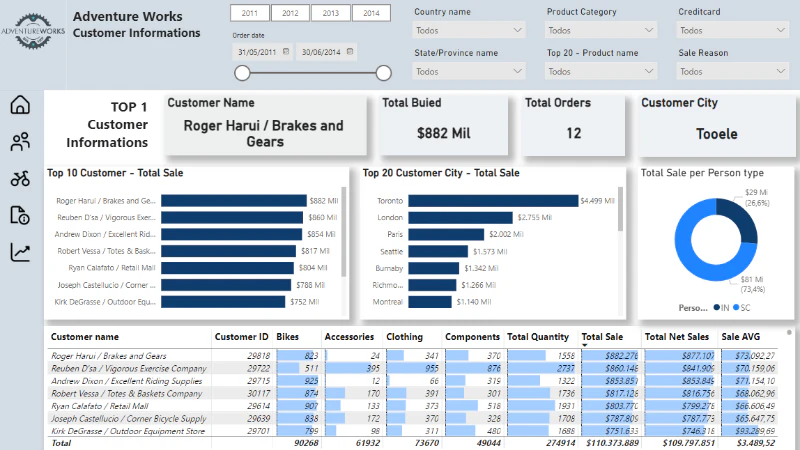
Task: Open the Bicycle products icon in sidebar
Action: tap(20, 179)
